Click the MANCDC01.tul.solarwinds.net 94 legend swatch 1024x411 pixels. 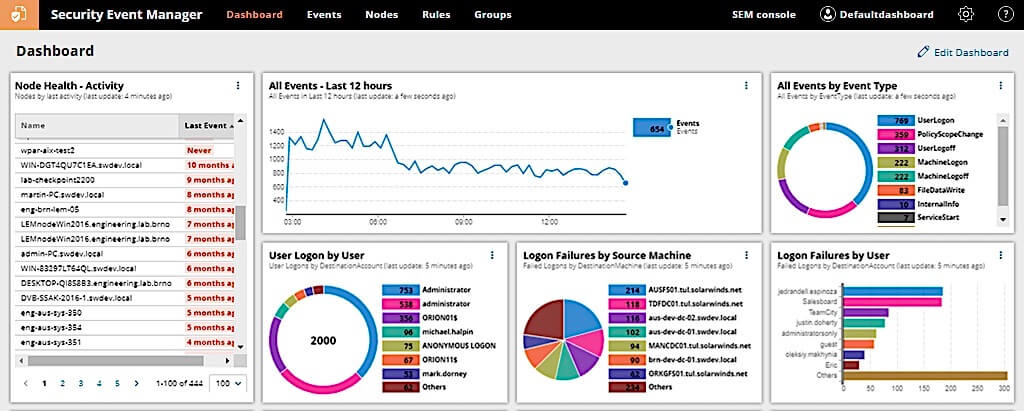click(627, 346)
